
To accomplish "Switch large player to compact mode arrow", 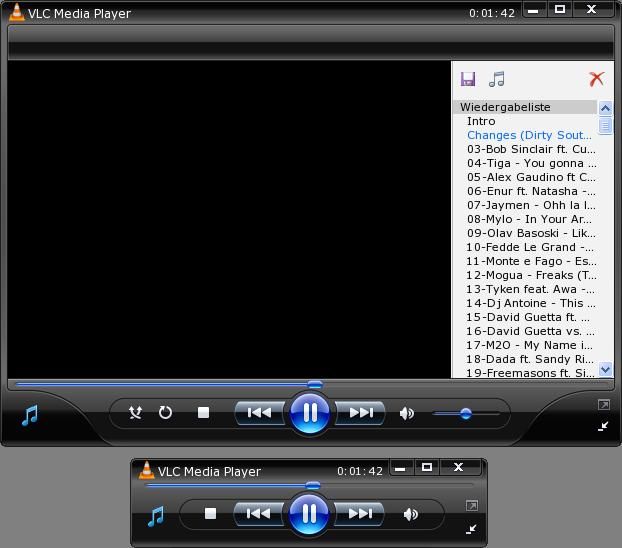I will point(603,427).
